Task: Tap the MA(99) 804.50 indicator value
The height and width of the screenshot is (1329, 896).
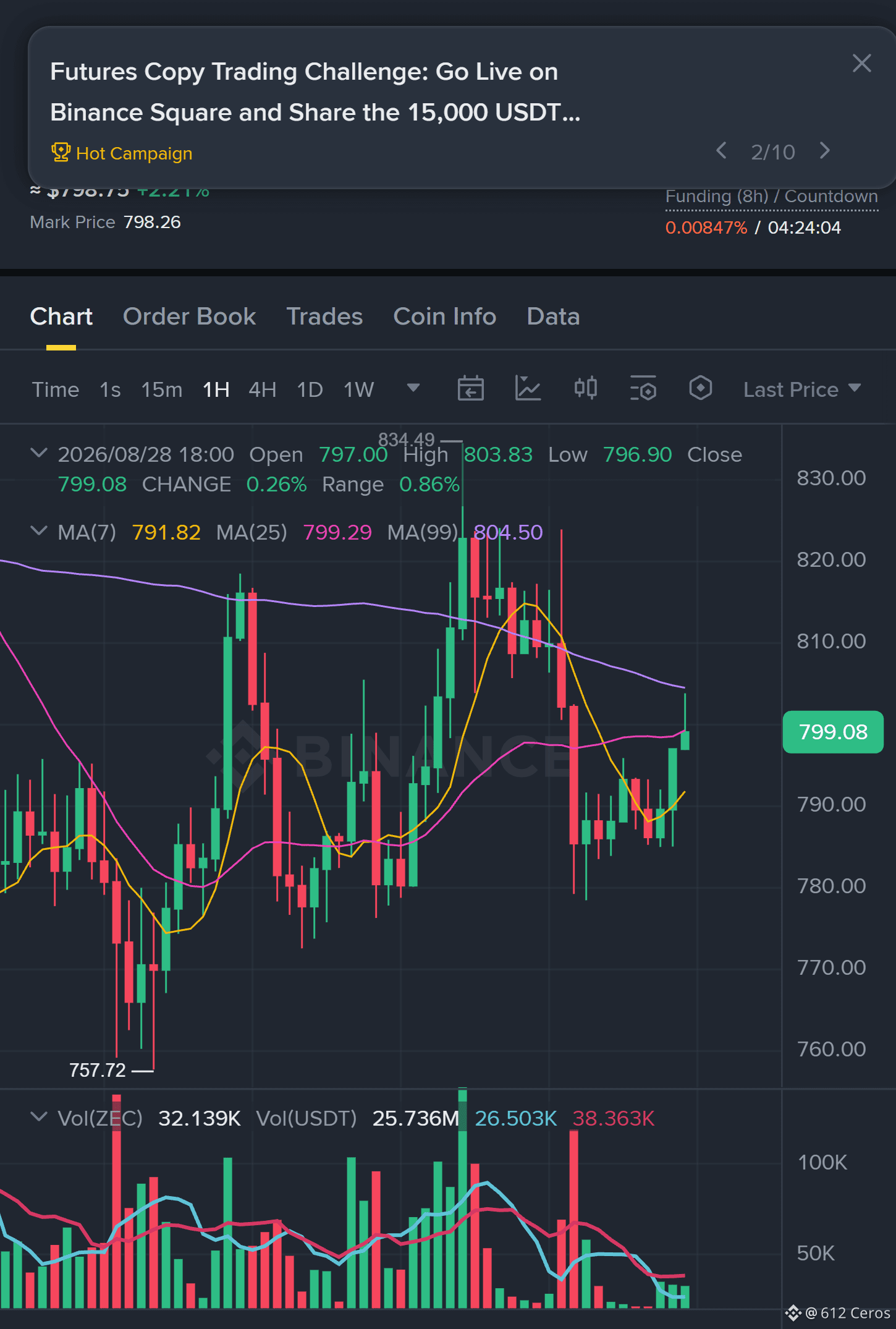Action: (508, 532)
